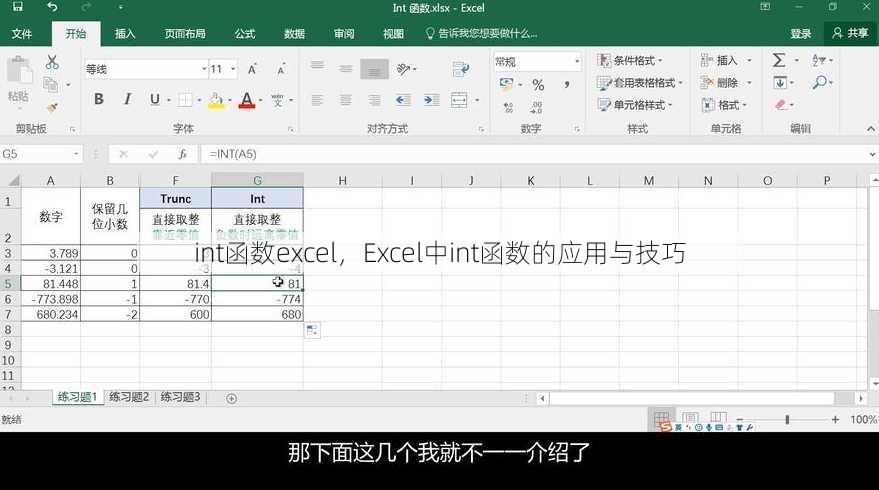The width and height of the screenshot is (879, 490).
Task: Click the Save icon in quick access toolbar
Action: [x=17, y=7]
